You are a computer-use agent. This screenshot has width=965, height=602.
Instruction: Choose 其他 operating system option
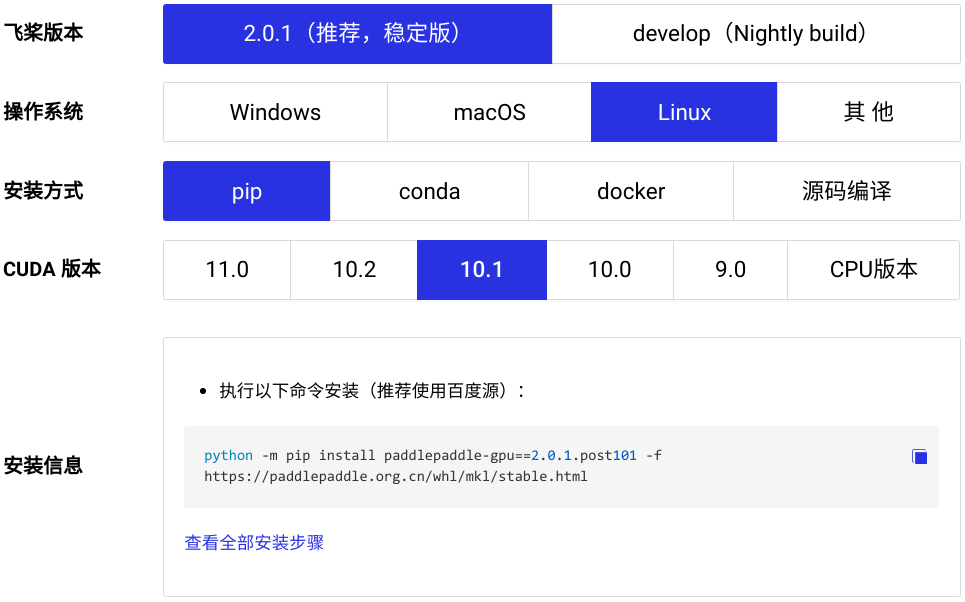[x=868, y=112]
